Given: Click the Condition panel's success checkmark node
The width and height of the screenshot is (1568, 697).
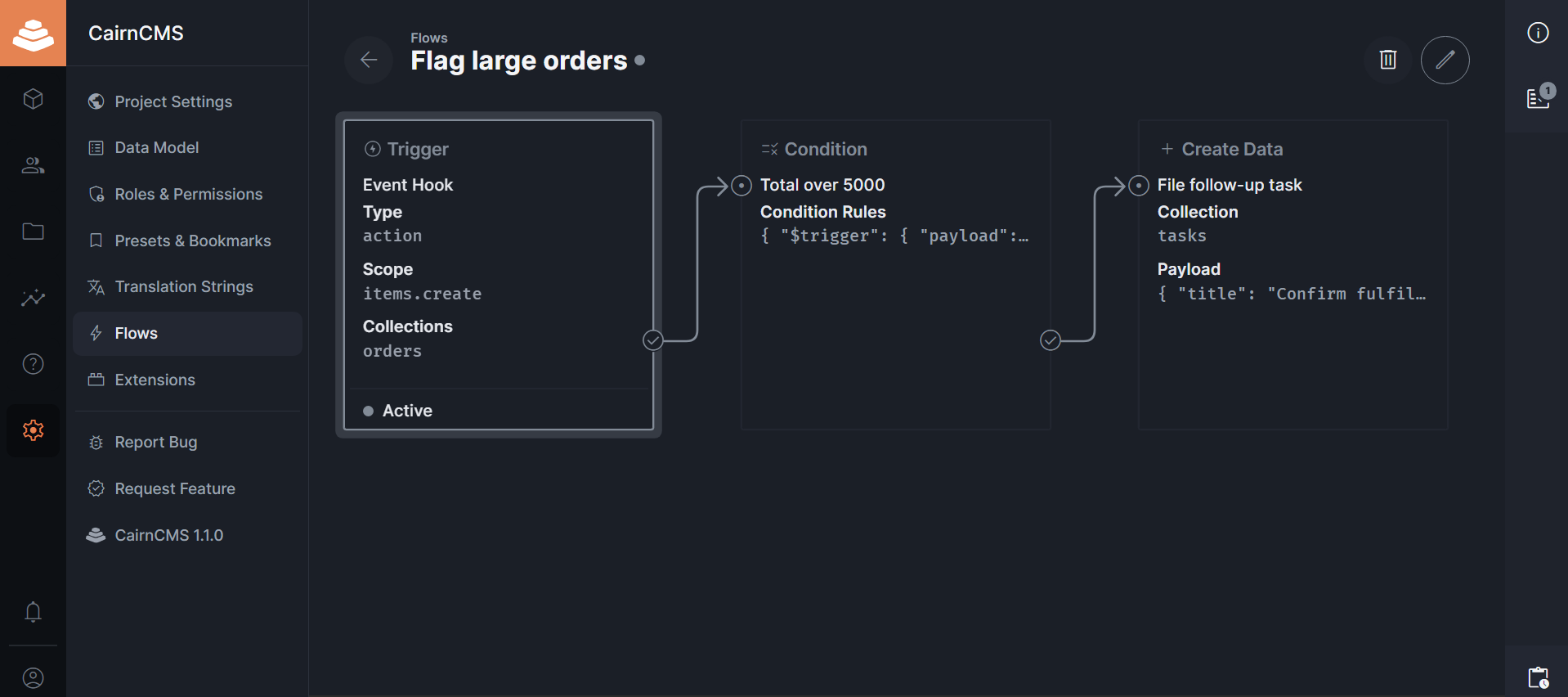Looking at the screenshot, I should pos(1051,340).
